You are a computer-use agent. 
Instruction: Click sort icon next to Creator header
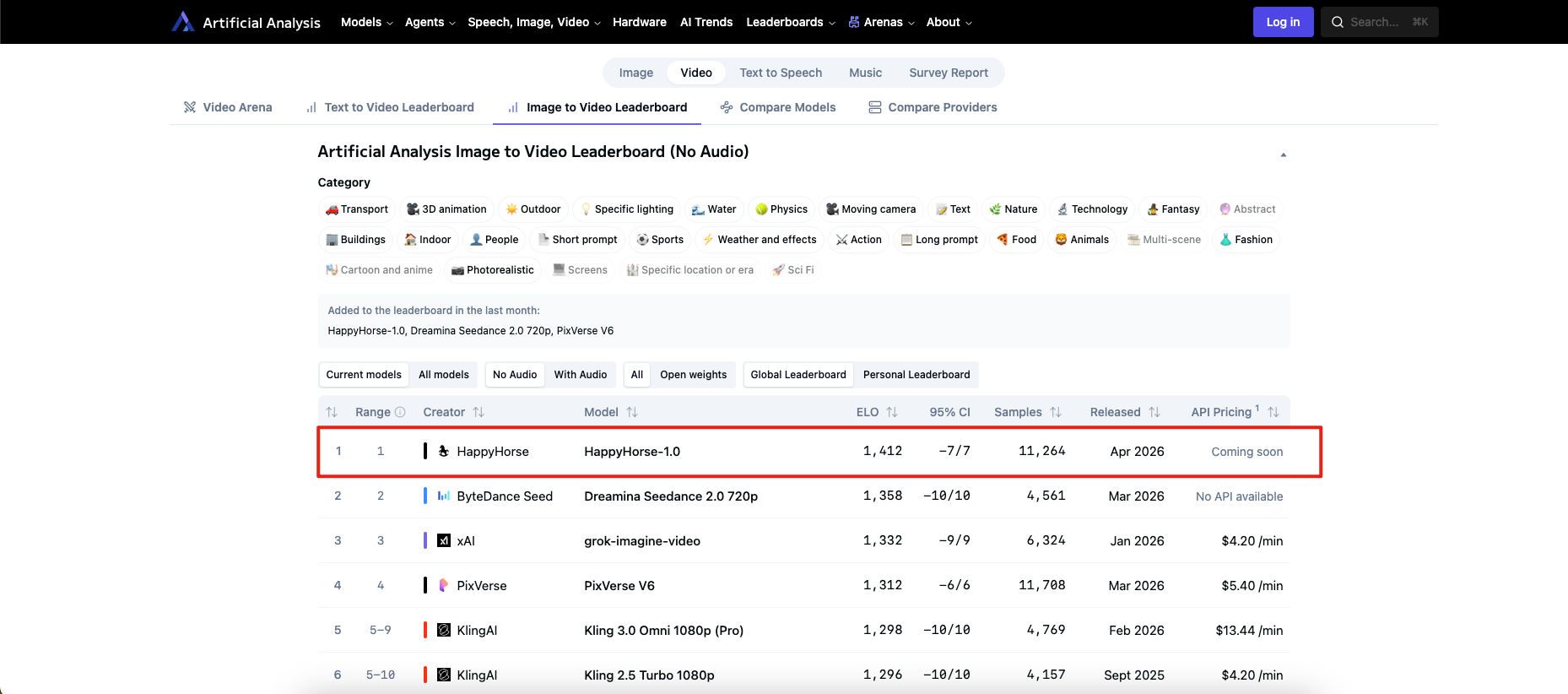[x=479, y=412]
